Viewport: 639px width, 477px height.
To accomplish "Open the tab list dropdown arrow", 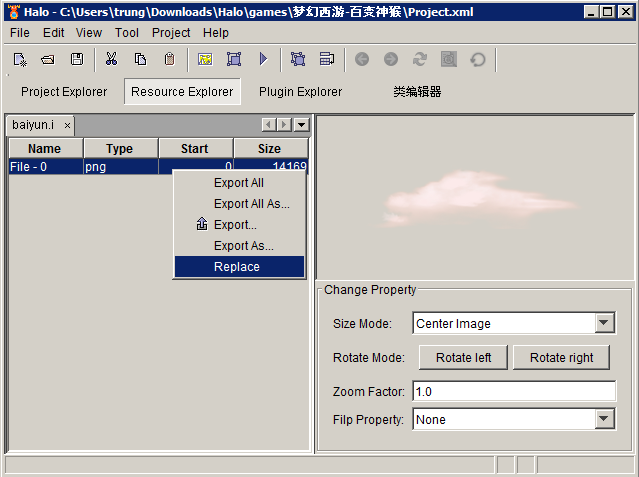I will tap(302, 124).
